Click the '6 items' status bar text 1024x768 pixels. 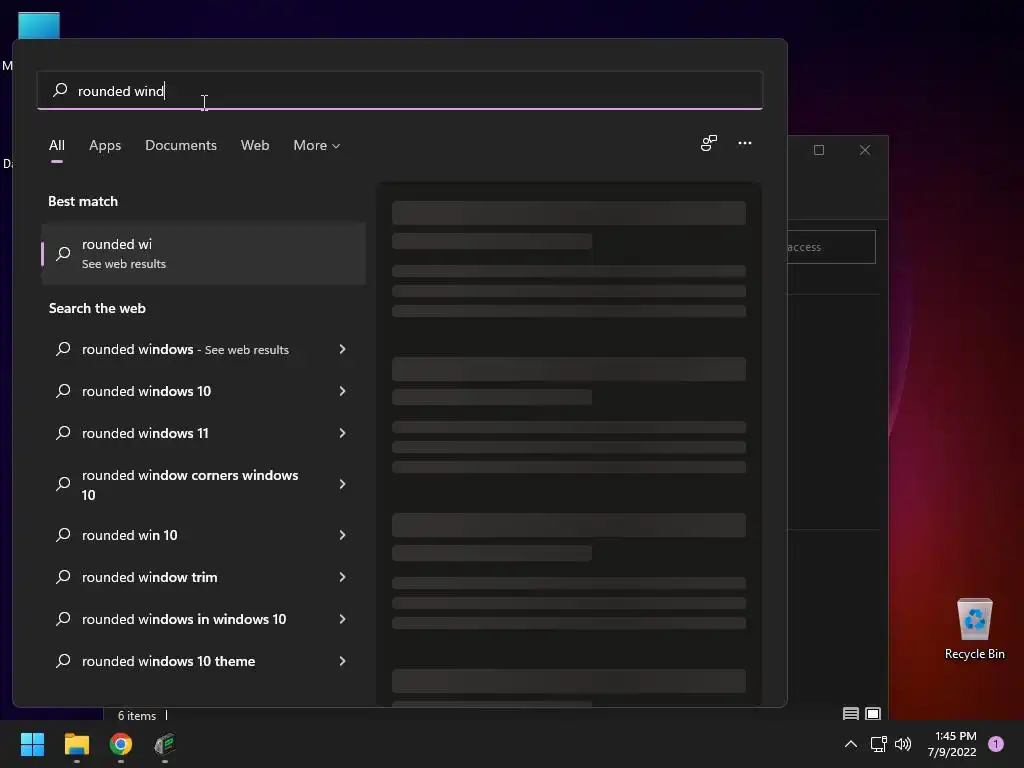pos(136,716)
